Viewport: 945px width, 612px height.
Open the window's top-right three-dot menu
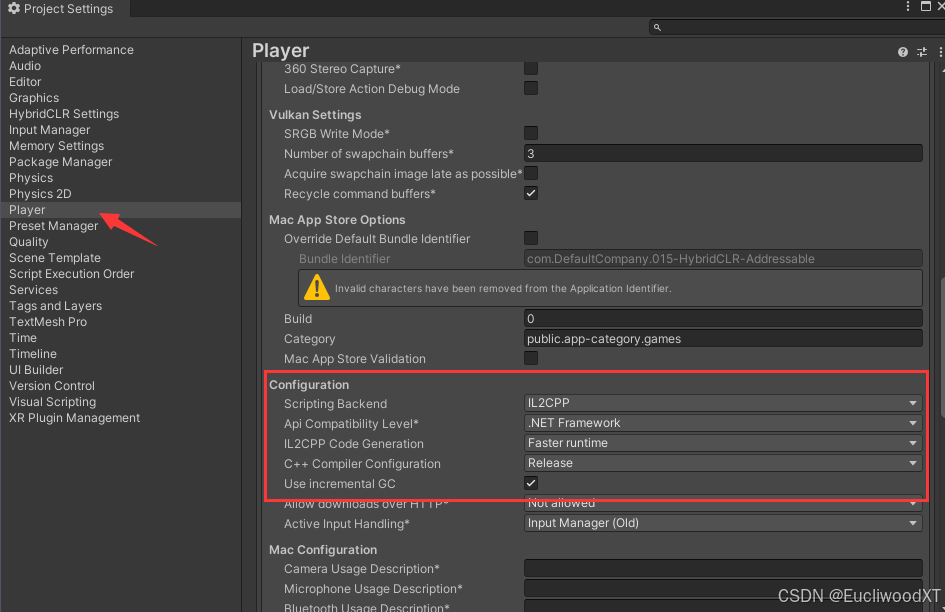[906, 7]
